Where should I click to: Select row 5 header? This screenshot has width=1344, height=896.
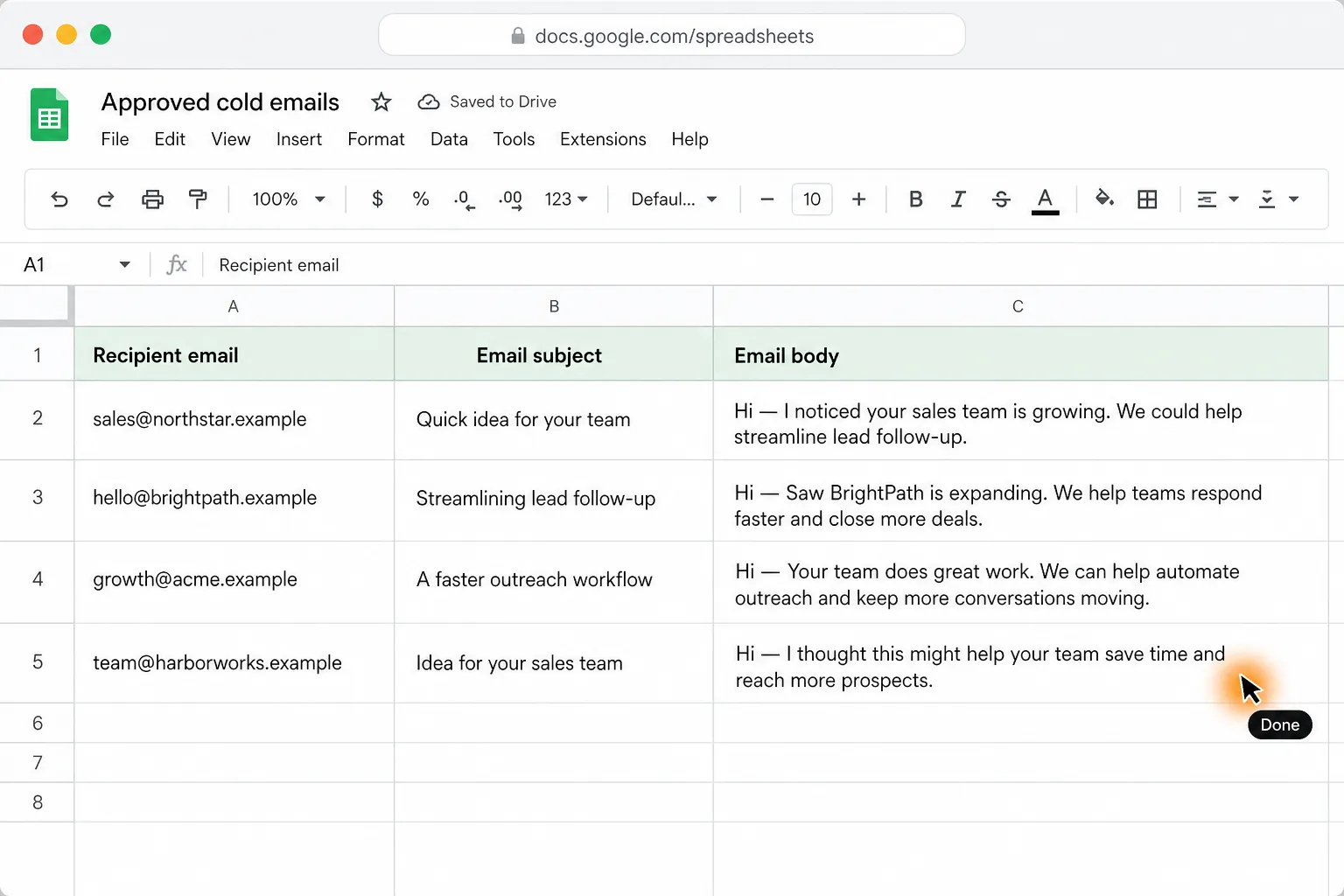[x=37, y=662]
